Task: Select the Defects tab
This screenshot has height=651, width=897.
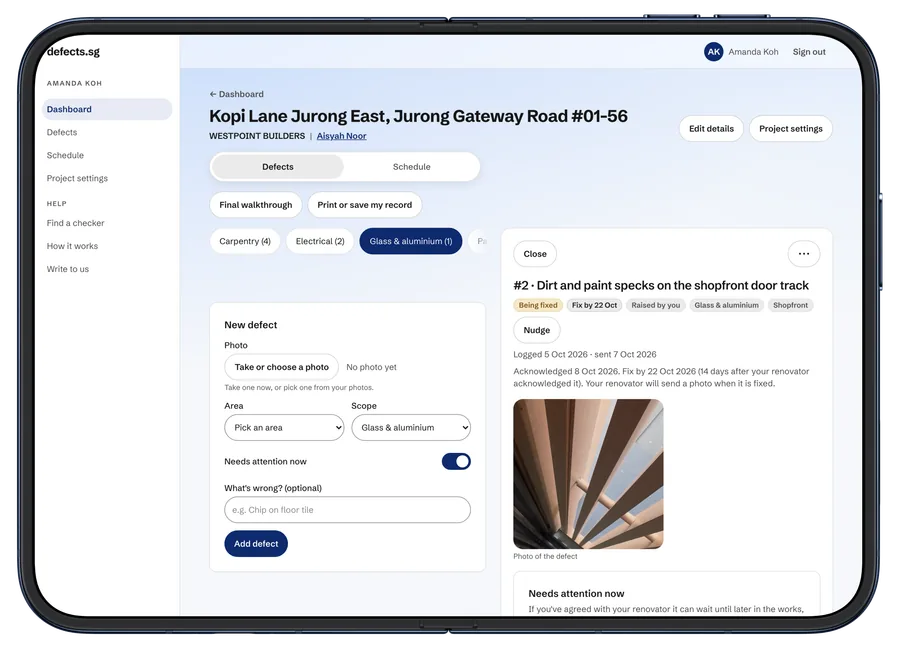Action: click(278, 167)
